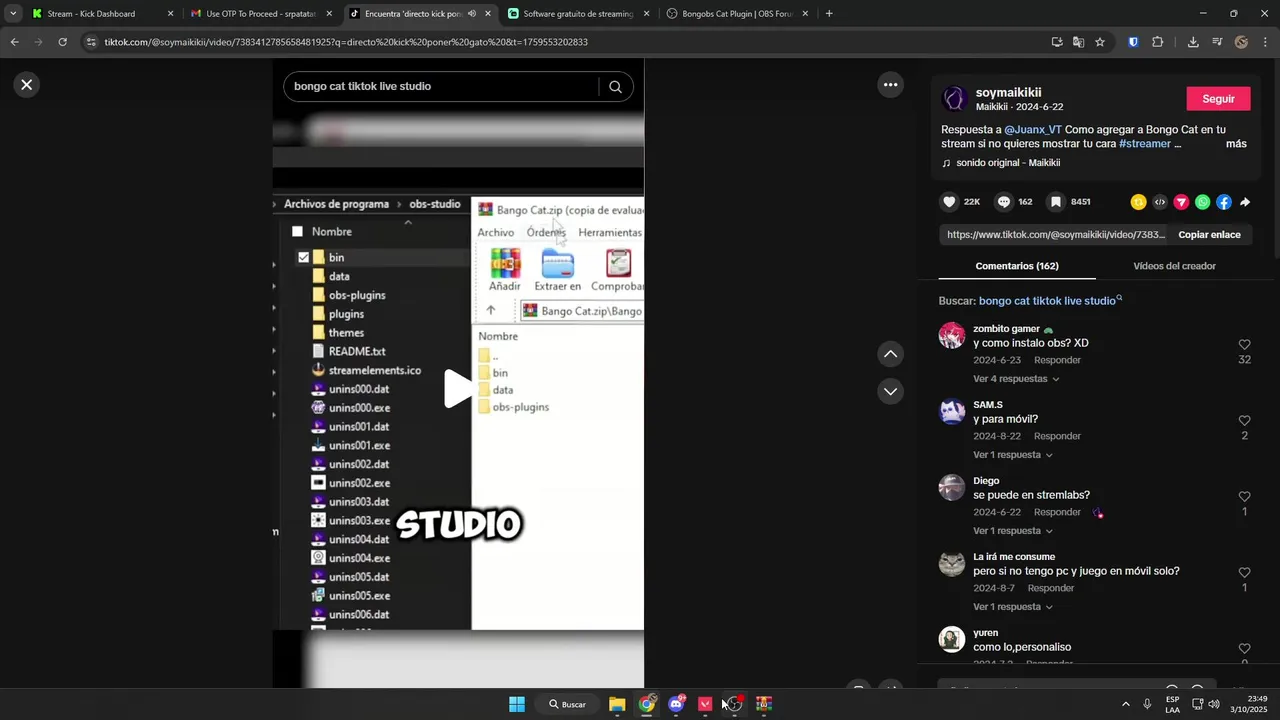1280x720 pixels.
Task: Bookmark this page with star icon
Action: 1100,42
